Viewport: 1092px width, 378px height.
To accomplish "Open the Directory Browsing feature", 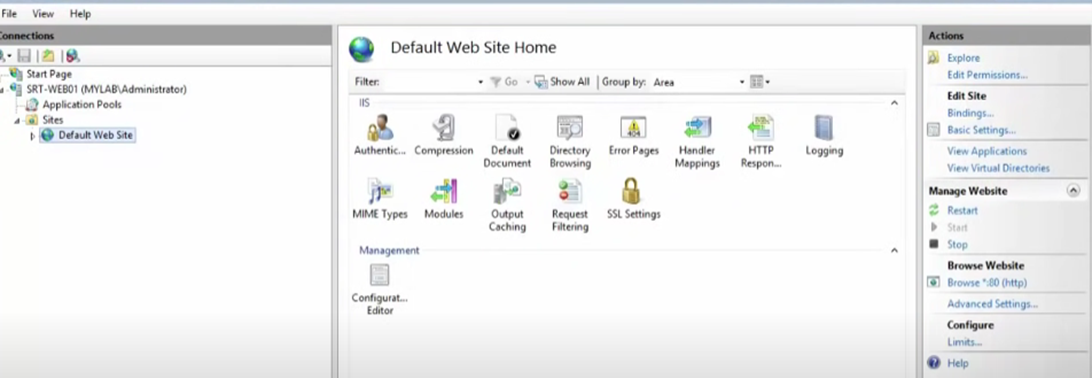I will coord(570,128).
